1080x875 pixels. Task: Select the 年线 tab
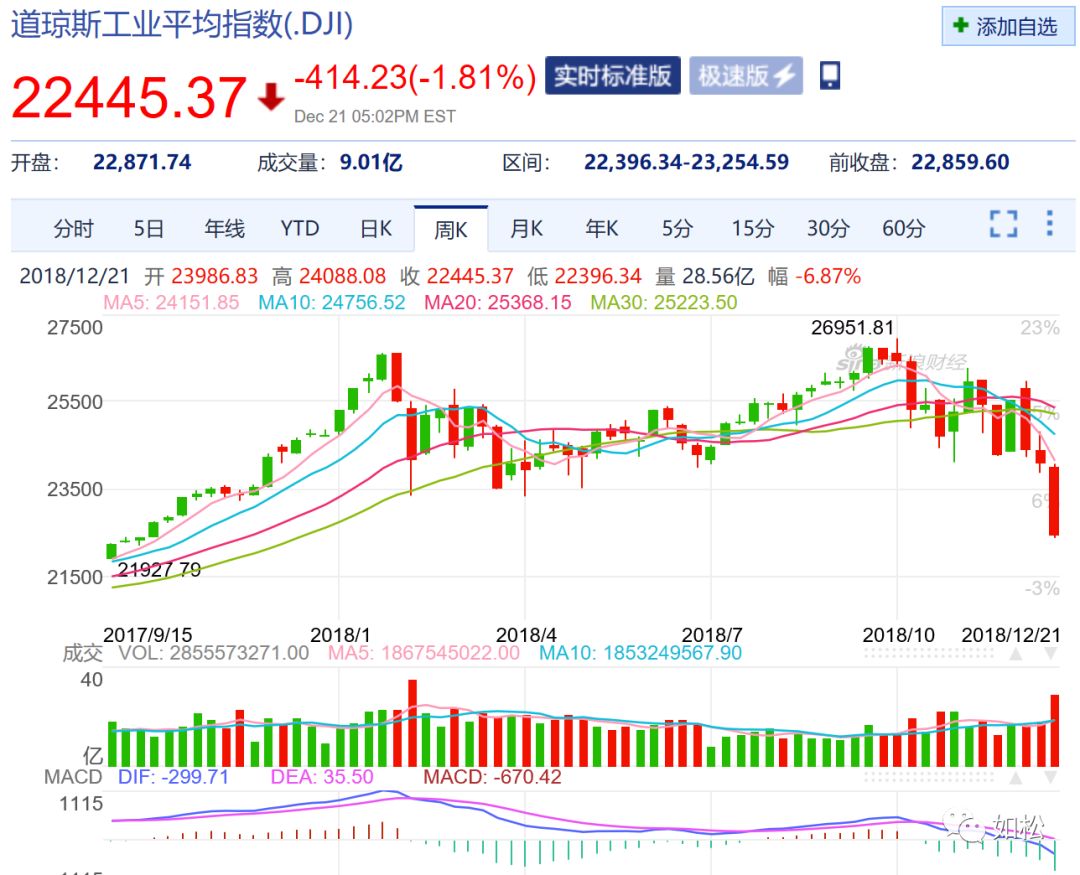224,228
